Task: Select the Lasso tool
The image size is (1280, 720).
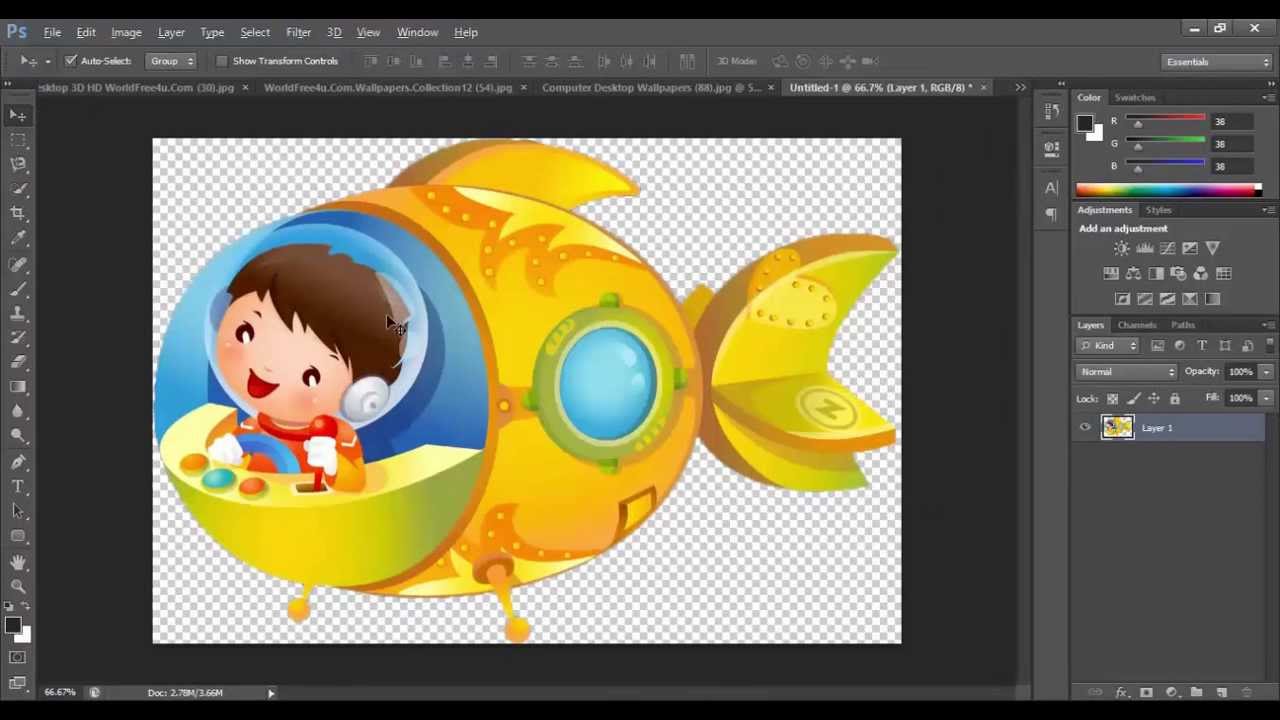Action: point(18,164)
